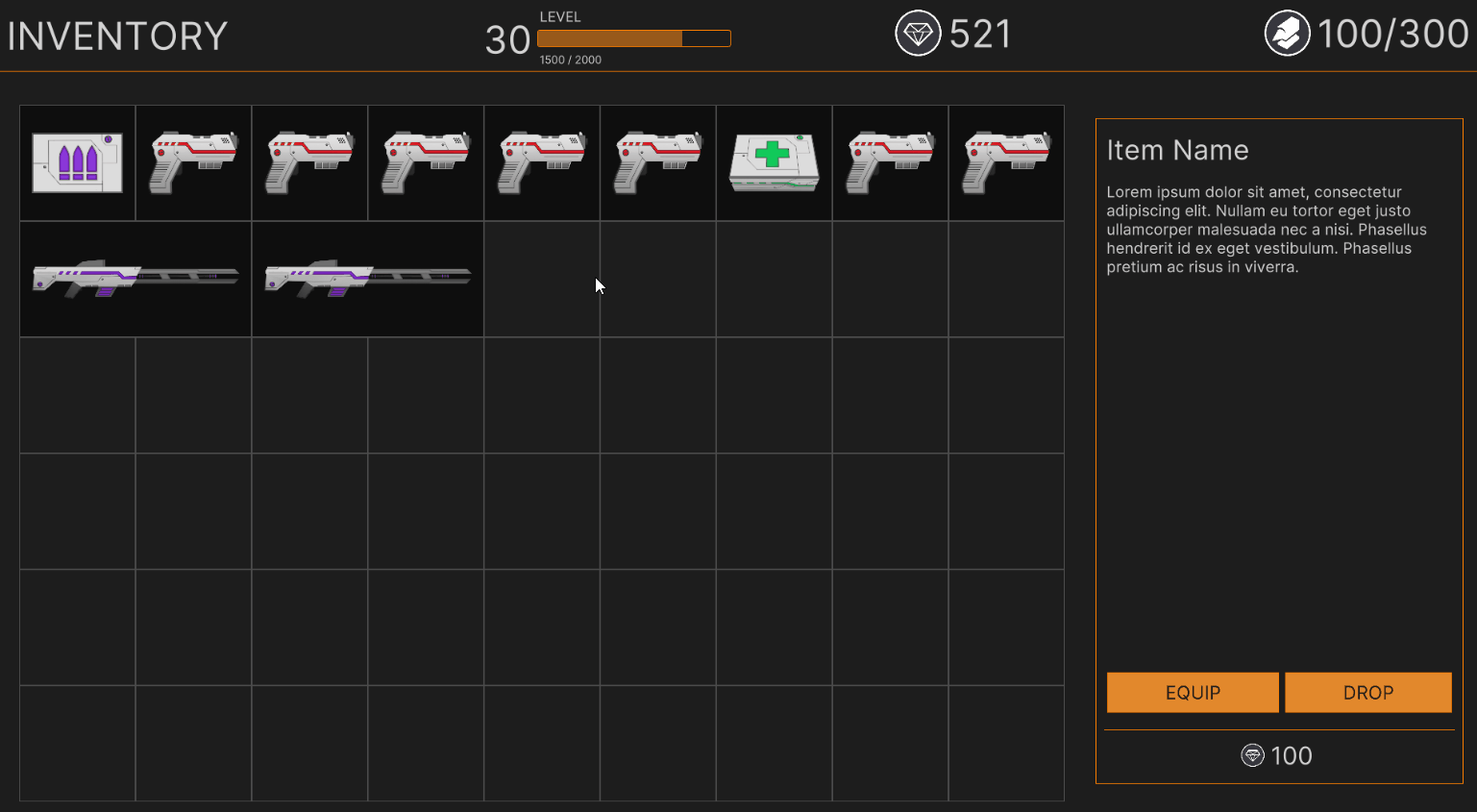Click the item price value 100
This screenshot has width=1477, height=812.
pos(1292,756)
